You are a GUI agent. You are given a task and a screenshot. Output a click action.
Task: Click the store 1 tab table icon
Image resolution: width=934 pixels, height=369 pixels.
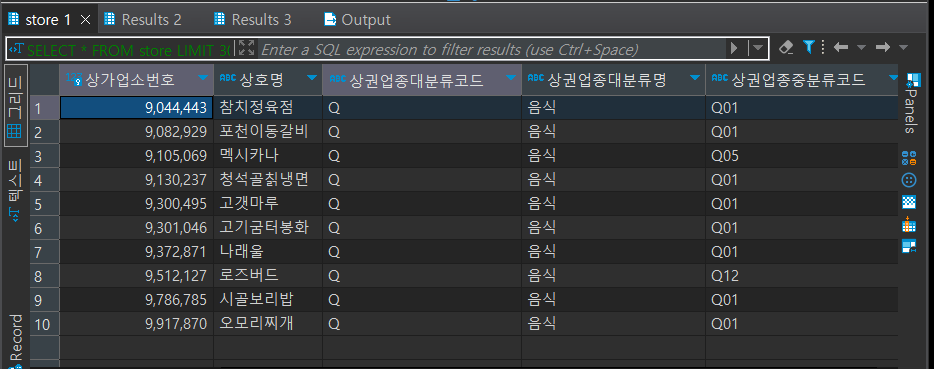pos(13,19)
